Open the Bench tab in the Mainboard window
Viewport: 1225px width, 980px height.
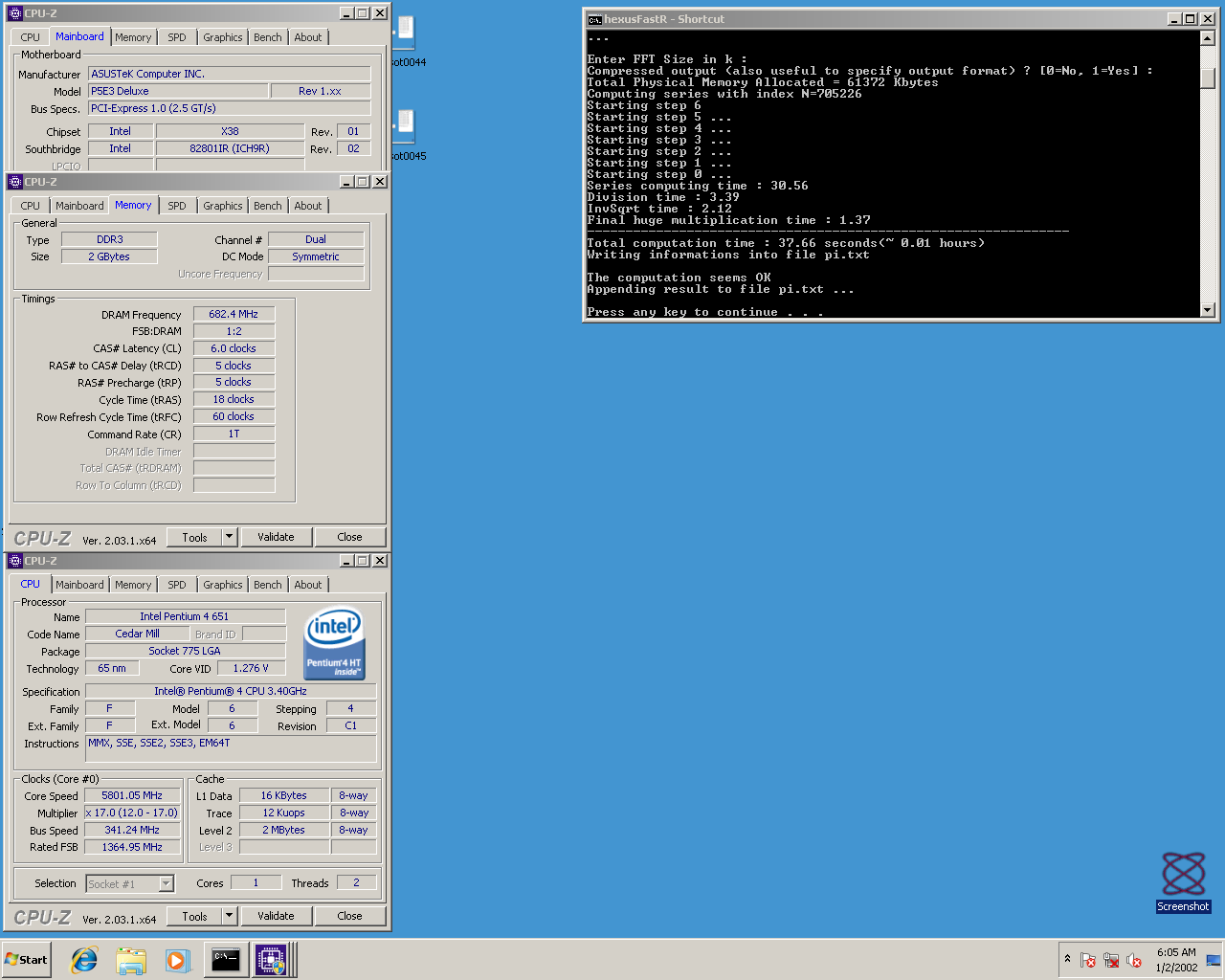point(268,37)
